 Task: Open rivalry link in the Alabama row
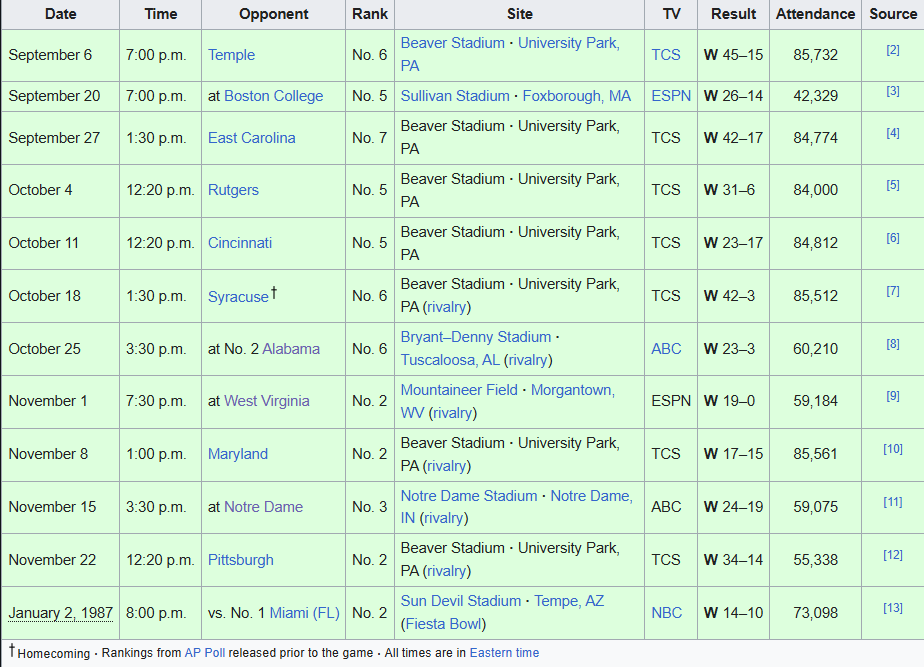[x=528, y=360]
